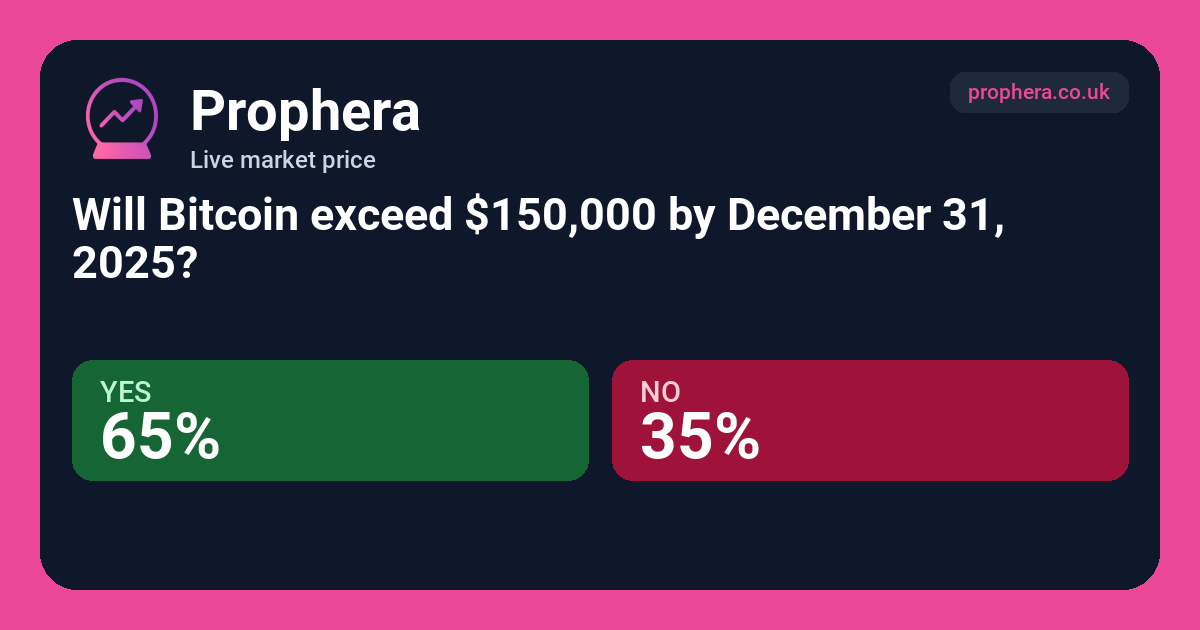Click the YES label text

126,392
